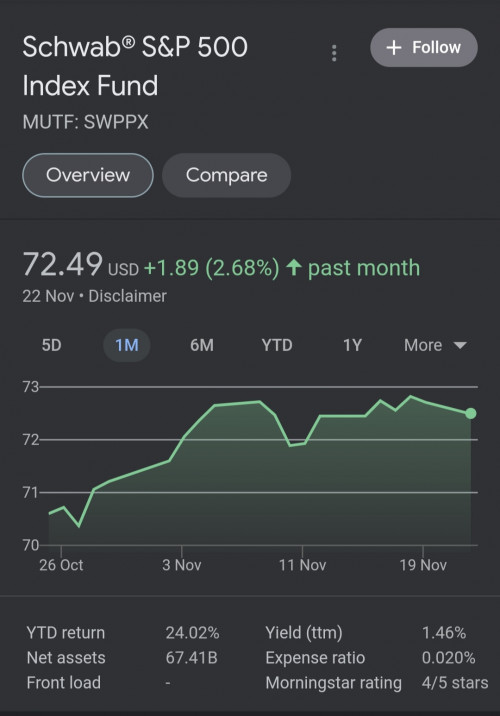This screenshot has height=716, width=500.
Task: Open the Disclaimer link
Action: click(127, 296)
